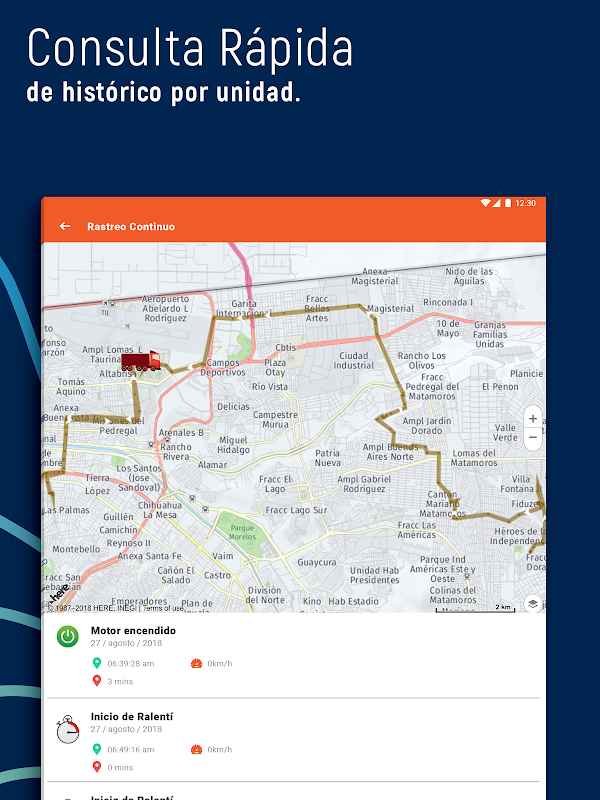
Task: Zoom in the map with the plus button
Action: [533, 418]
